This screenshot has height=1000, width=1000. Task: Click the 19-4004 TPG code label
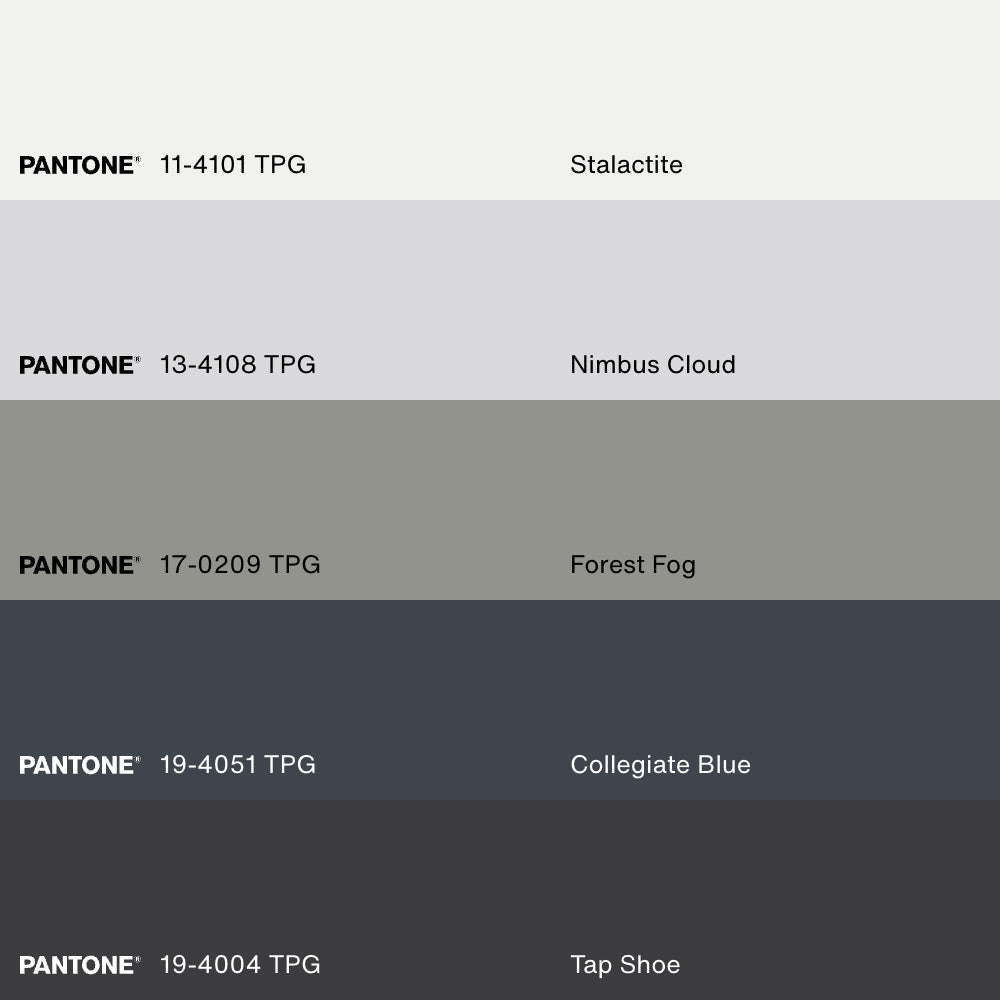[x=240, y=965]
